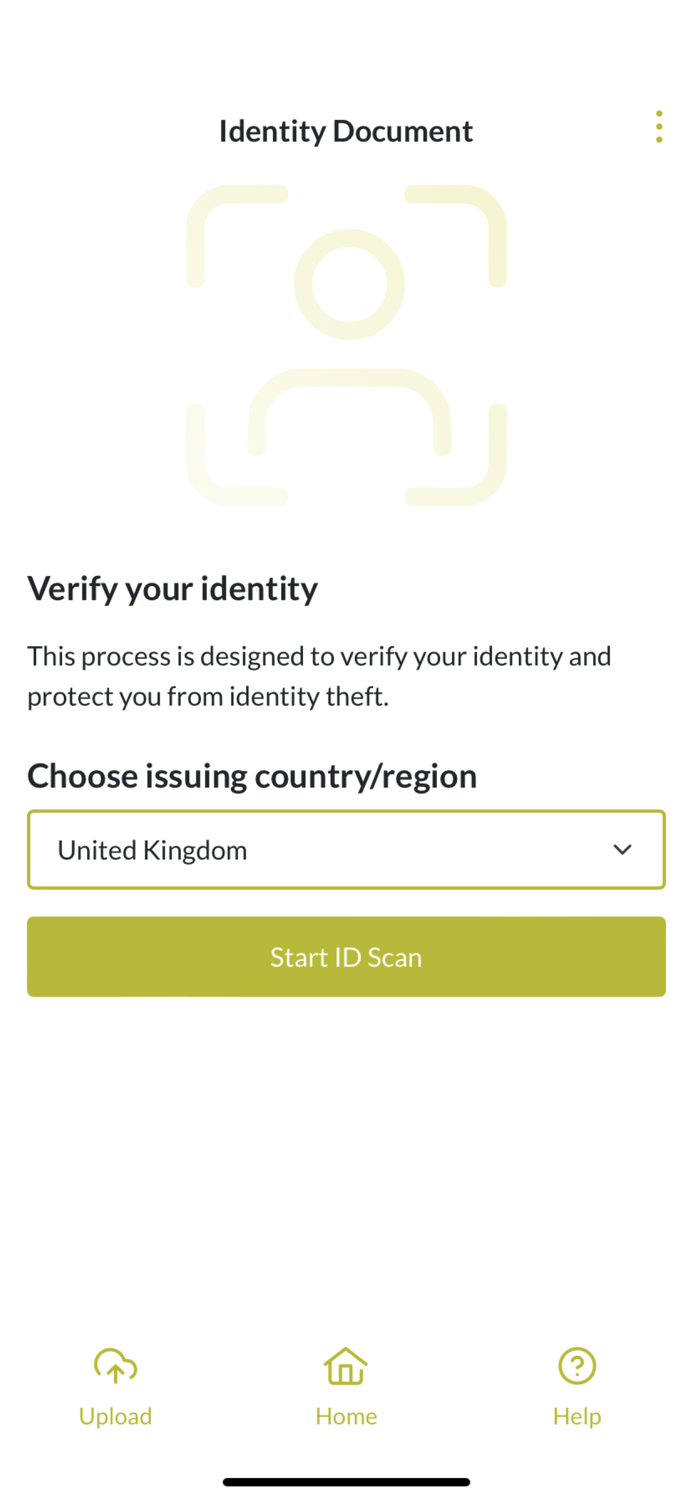The height and width of the screenshot is (1500, 693).
Task: Switch to the Help tab label
Action: tap(577, 1416)
